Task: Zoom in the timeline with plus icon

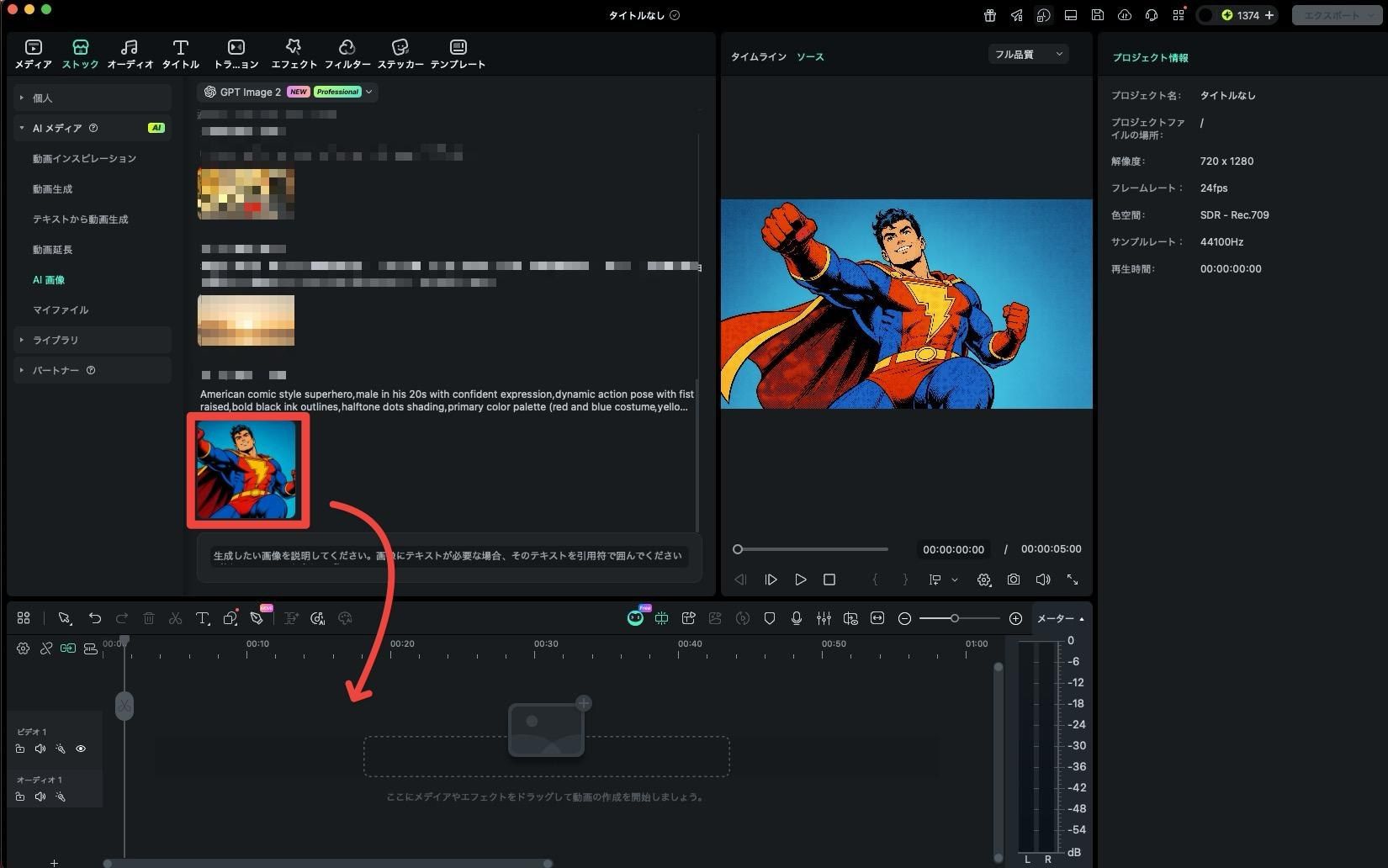Action: pyautogui.click(x=1016, y=618)
